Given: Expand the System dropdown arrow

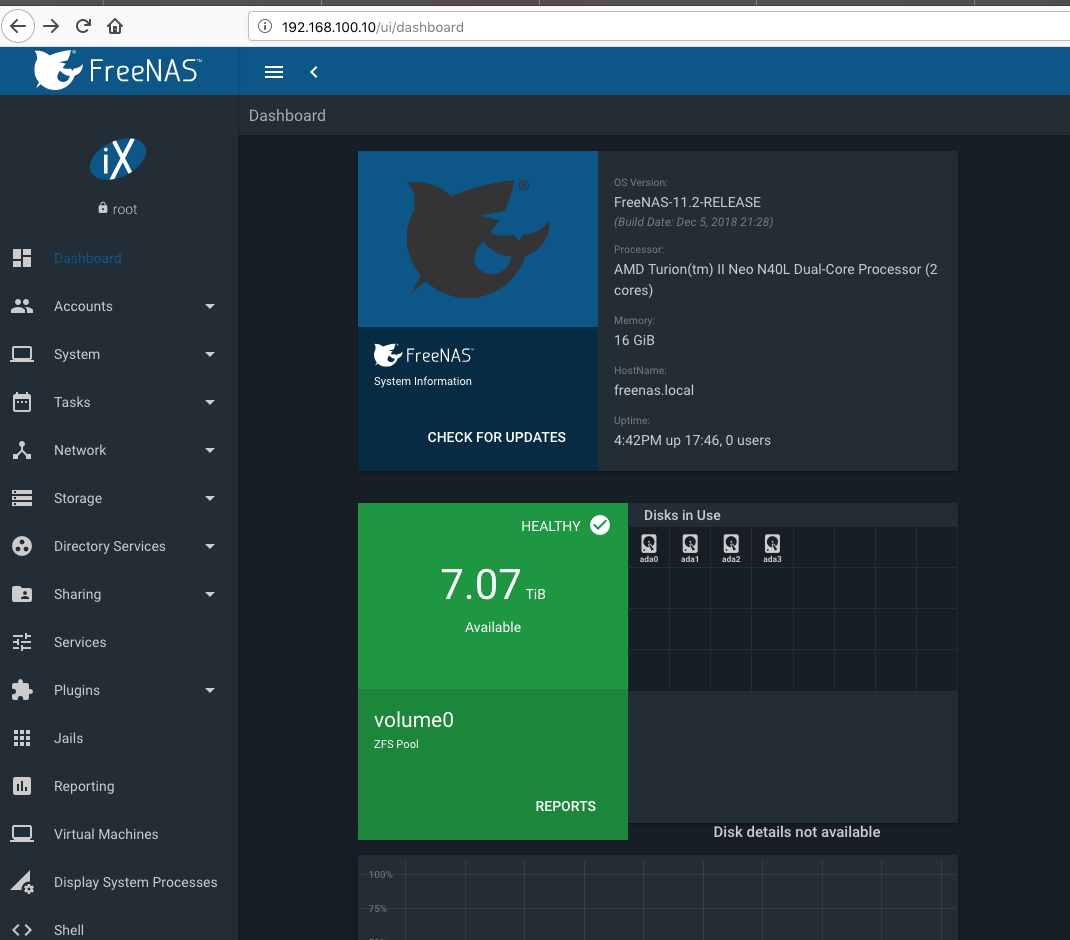Looking at the screenshot, I should point(209,354).
